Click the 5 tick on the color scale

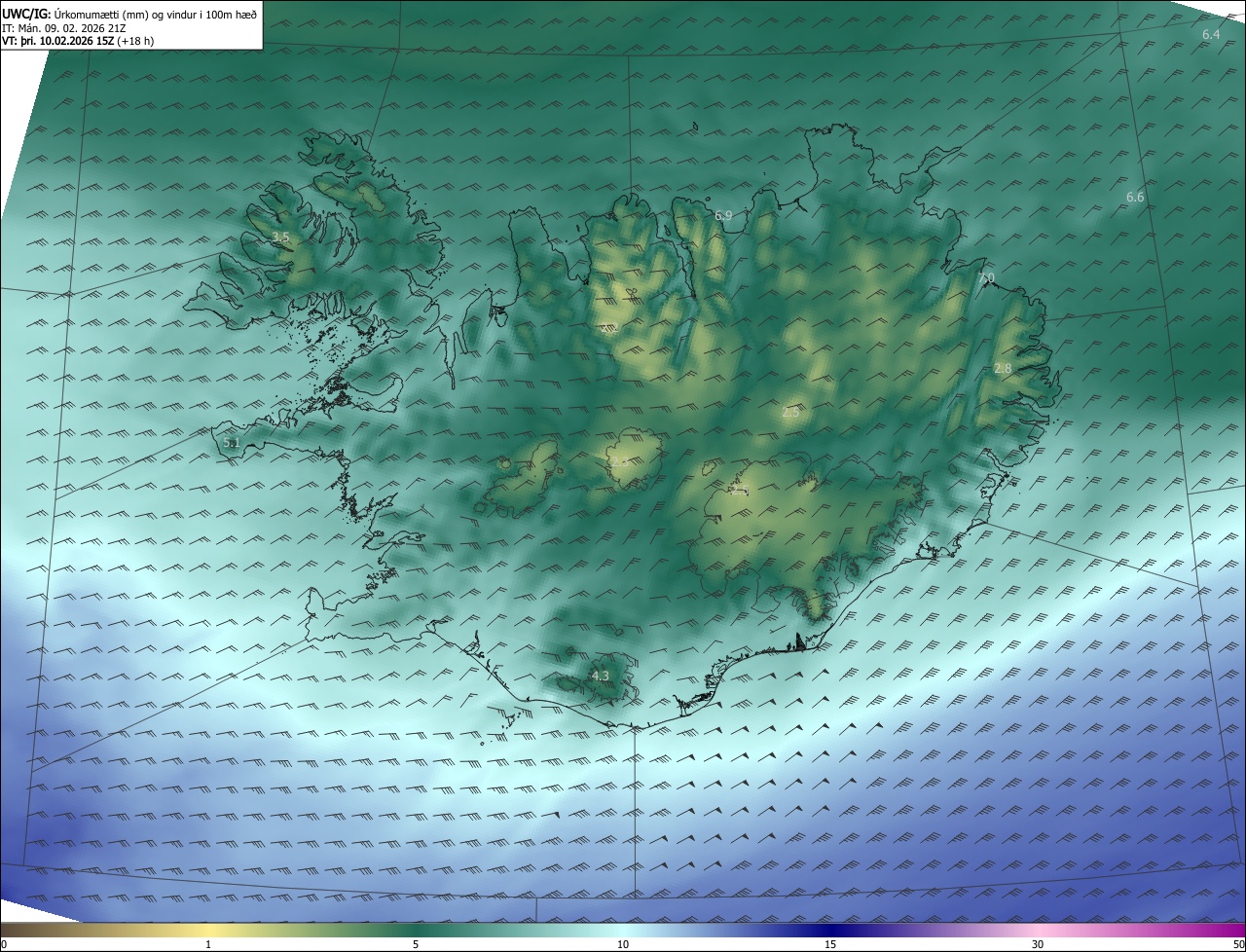pyautogui.click(x=416, y=944)
